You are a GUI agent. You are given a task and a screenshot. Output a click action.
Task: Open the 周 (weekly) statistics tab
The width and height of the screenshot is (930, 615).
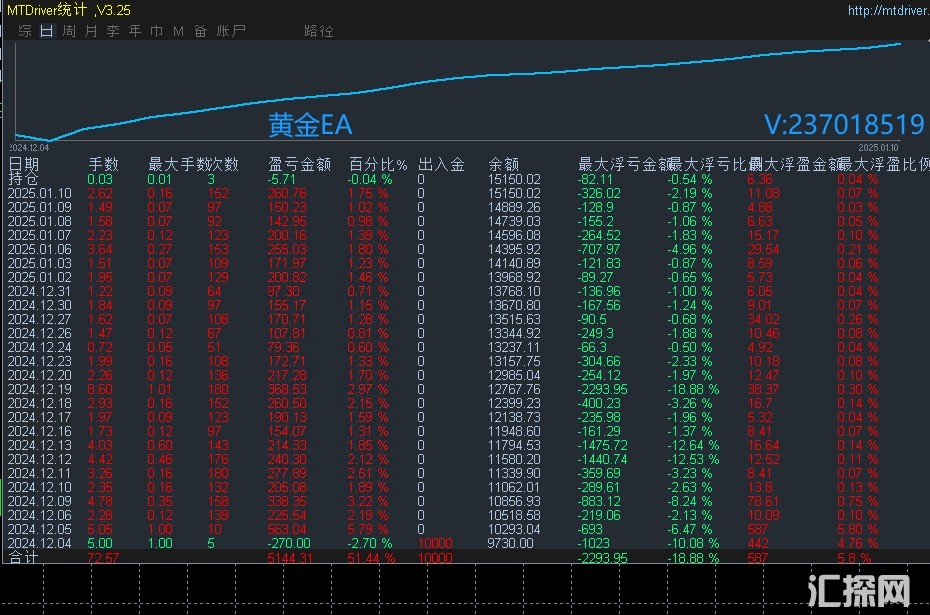pyautogui.click(x=68, y=31)
